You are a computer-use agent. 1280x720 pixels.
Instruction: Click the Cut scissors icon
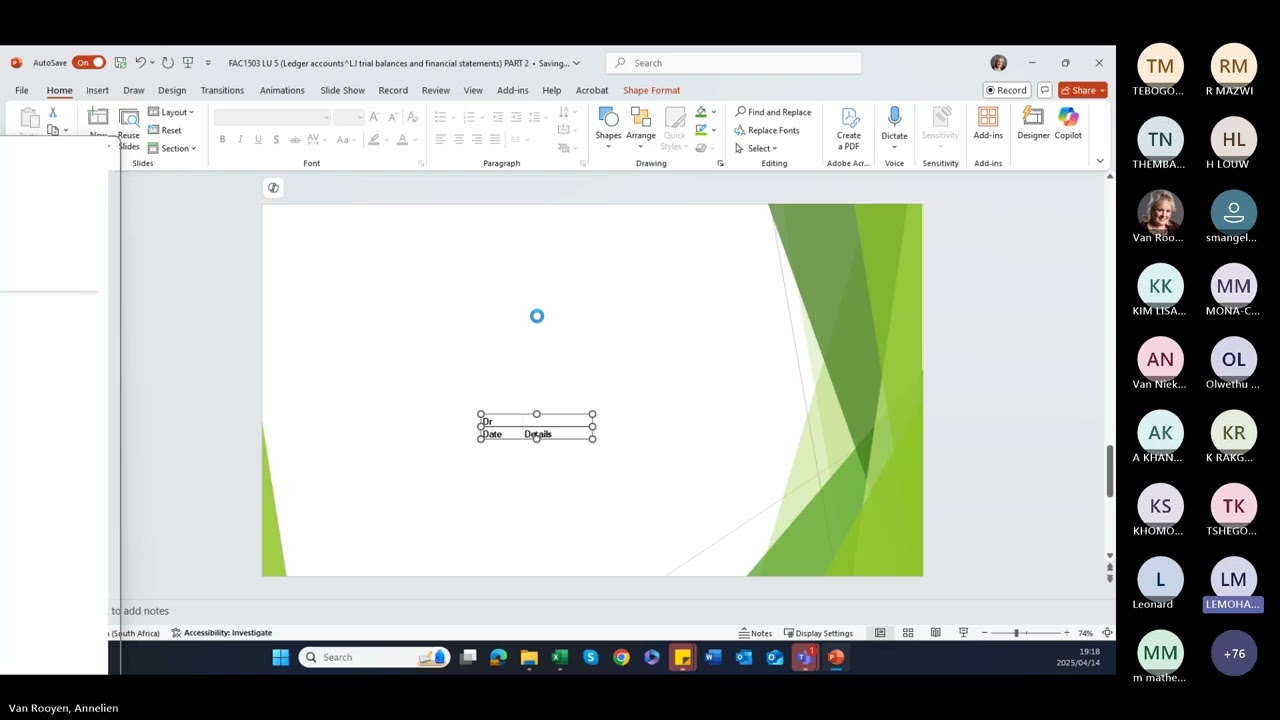point(53,113)
